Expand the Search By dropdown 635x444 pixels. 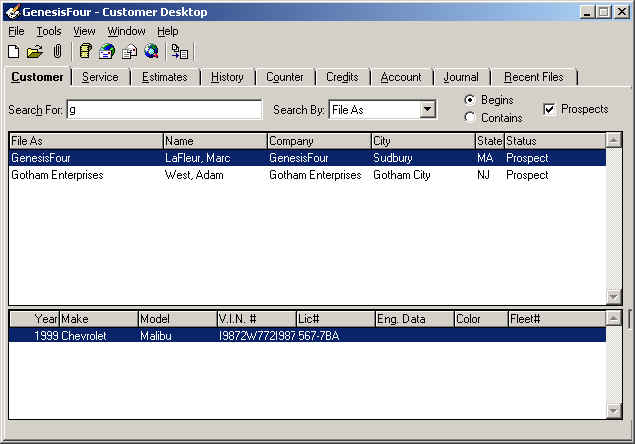[x=427, y=109]
